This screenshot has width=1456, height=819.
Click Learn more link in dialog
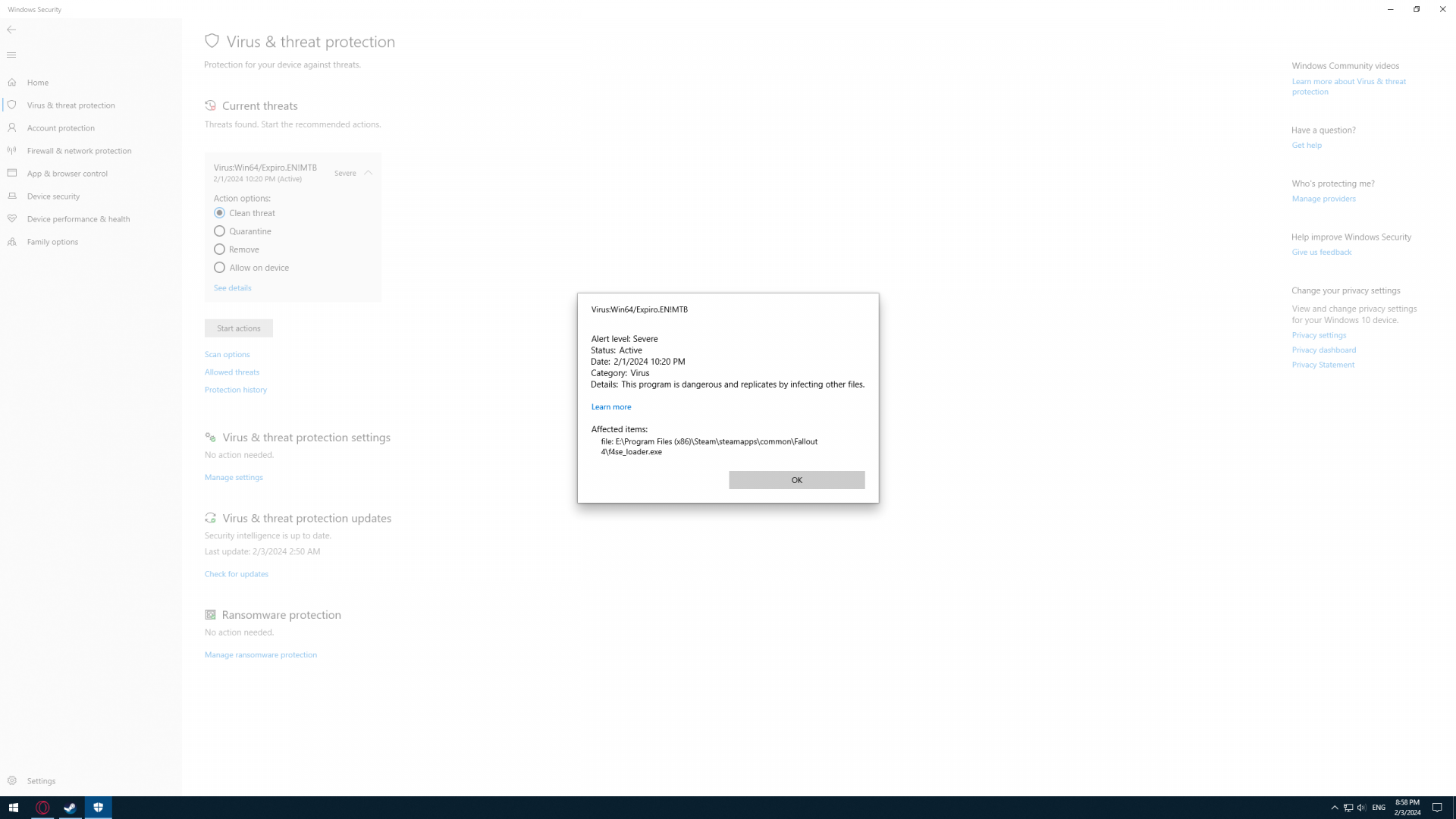click(x=610, y=407)
